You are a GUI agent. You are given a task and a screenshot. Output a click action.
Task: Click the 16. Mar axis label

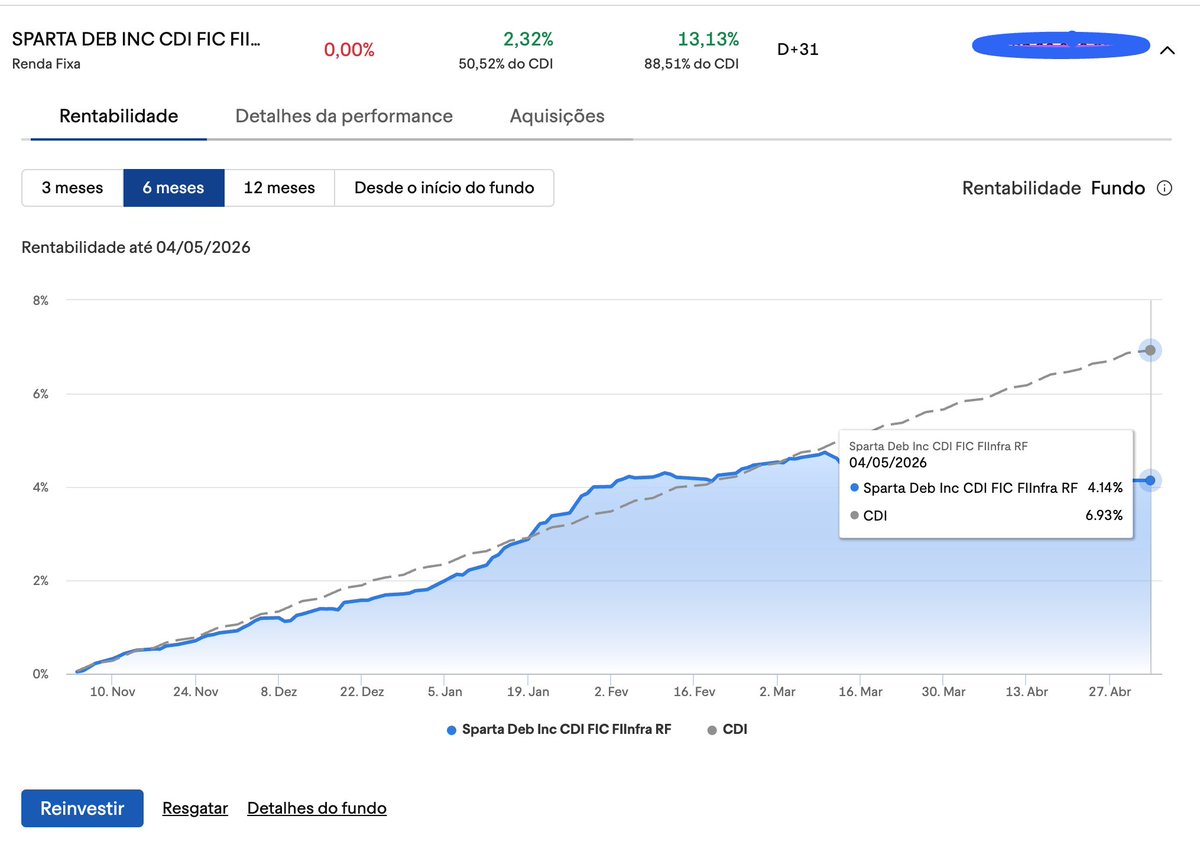[x=861, y=692]
